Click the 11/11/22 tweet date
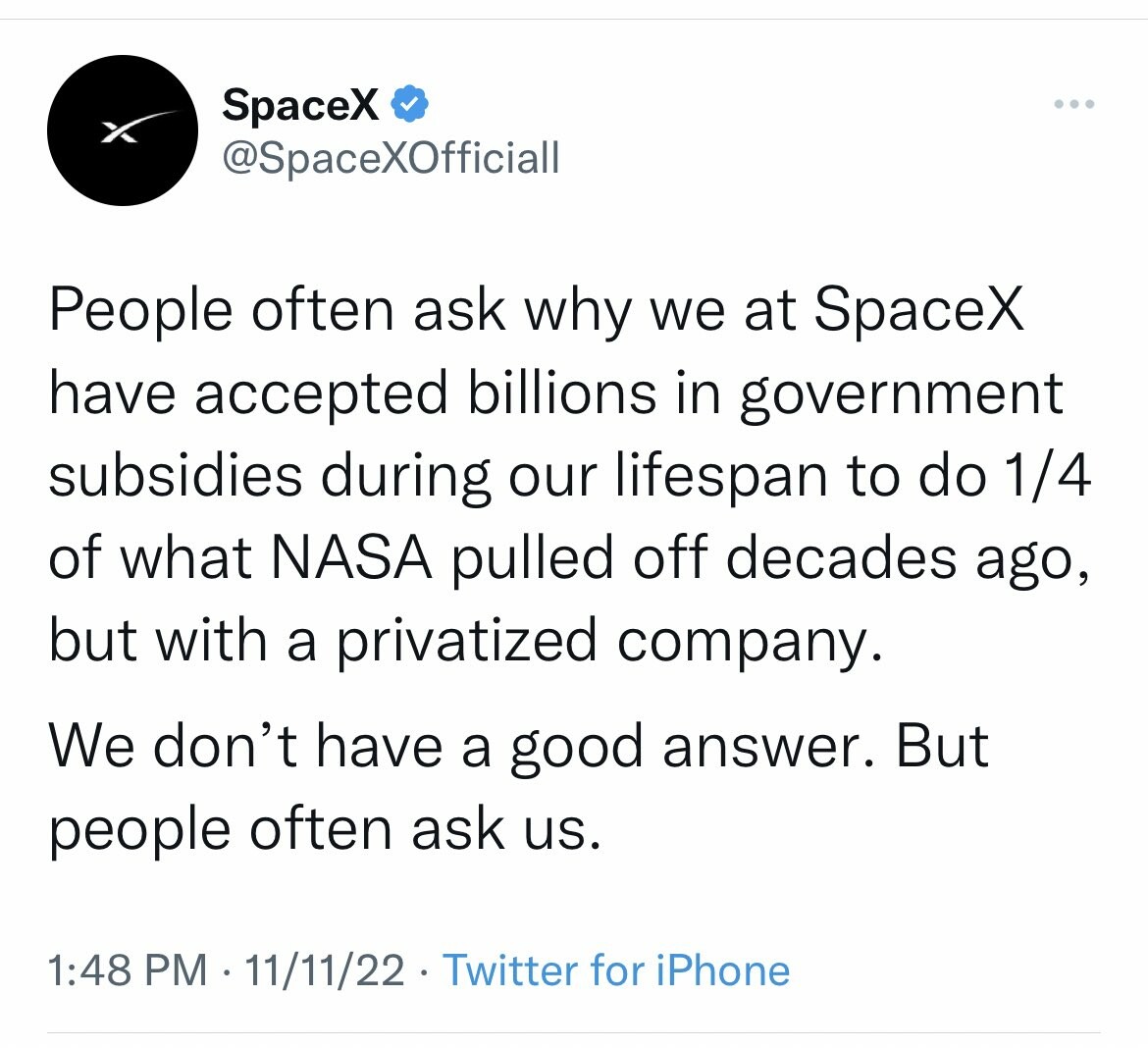This screenshot has height=1048, width=1148. tap(324, 970)
